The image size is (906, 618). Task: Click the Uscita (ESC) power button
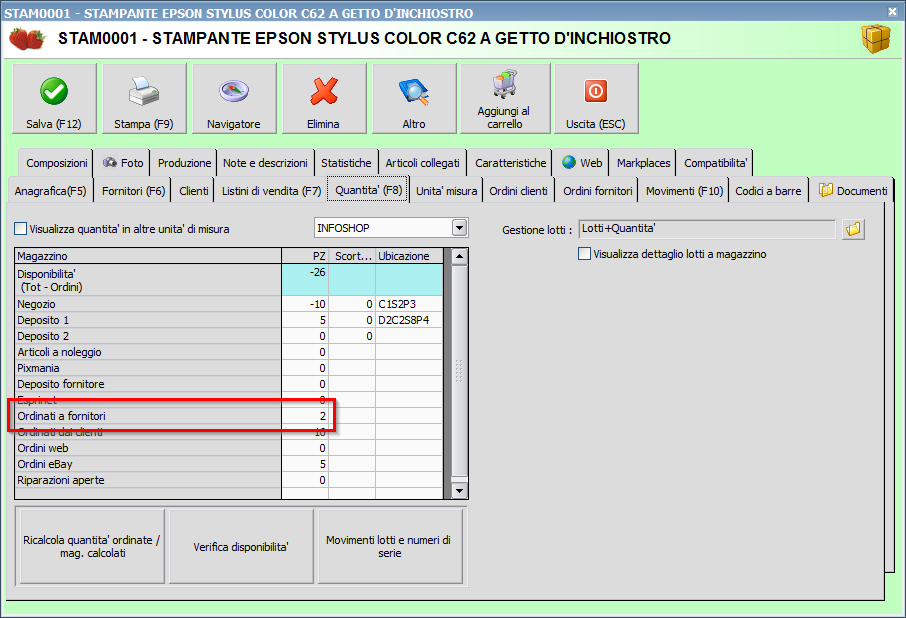click(x=596, y=99)
